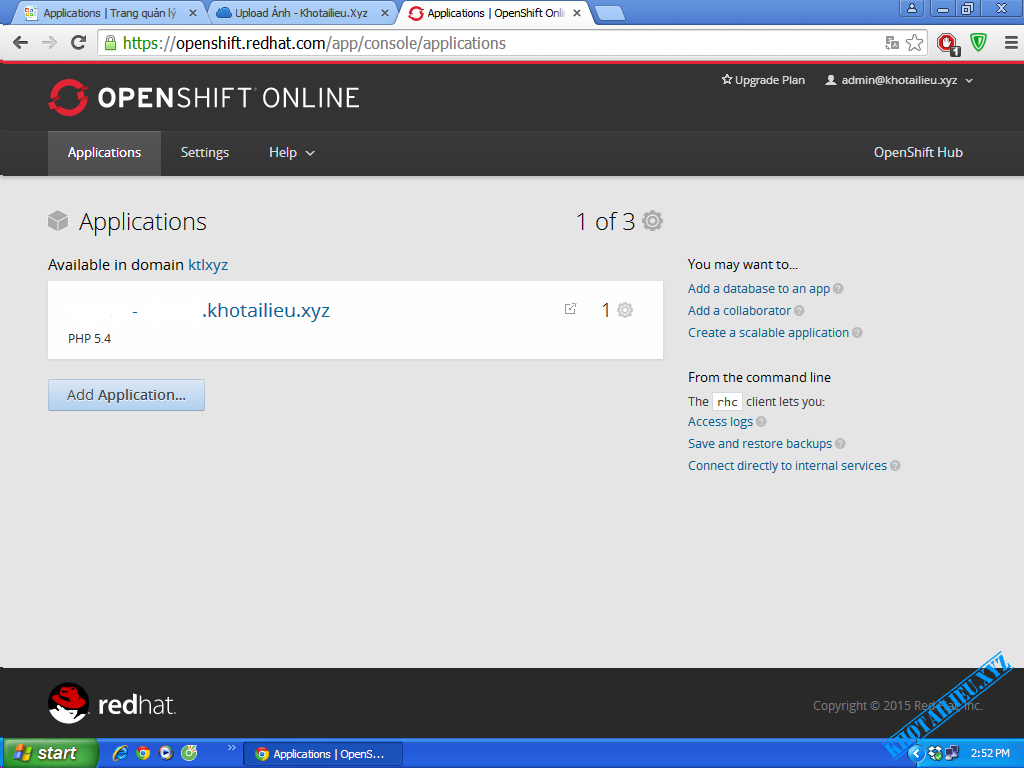Click the OpenShift Online logo
1024x768 pixels.
[203, 97]
